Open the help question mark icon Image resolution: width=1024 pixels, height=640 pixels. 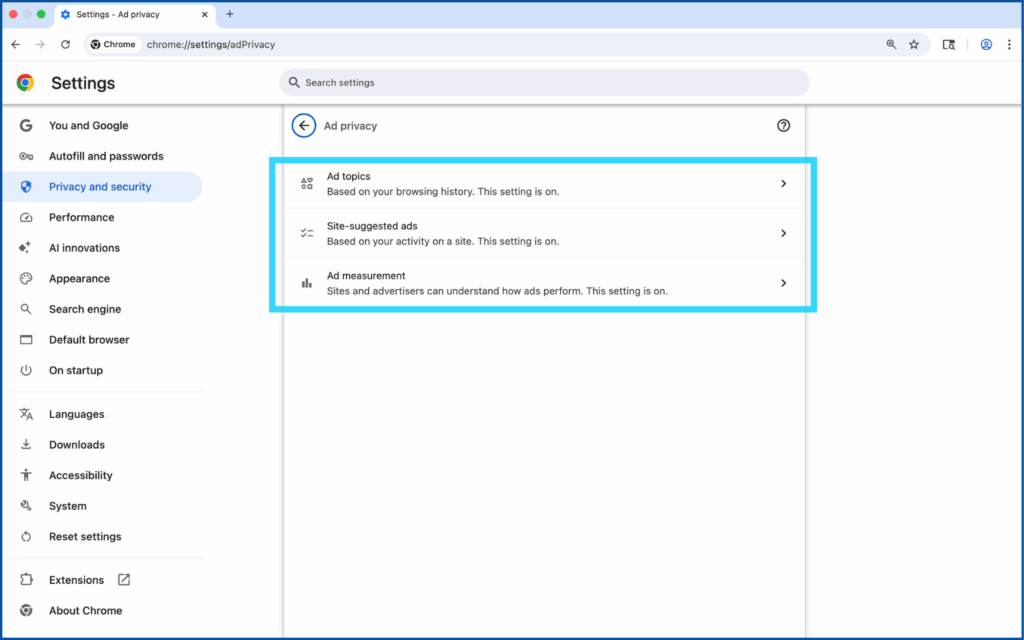[x=783, y=126]
